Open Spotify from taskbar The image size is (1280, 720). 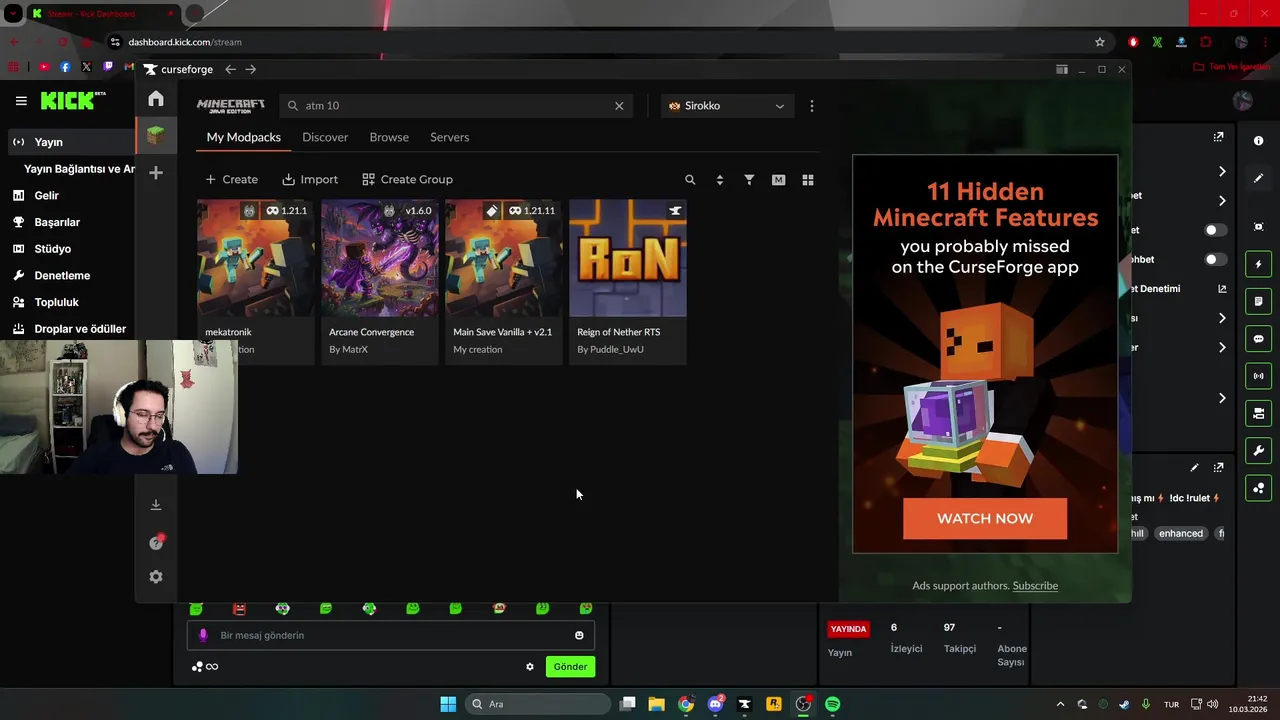832,704
